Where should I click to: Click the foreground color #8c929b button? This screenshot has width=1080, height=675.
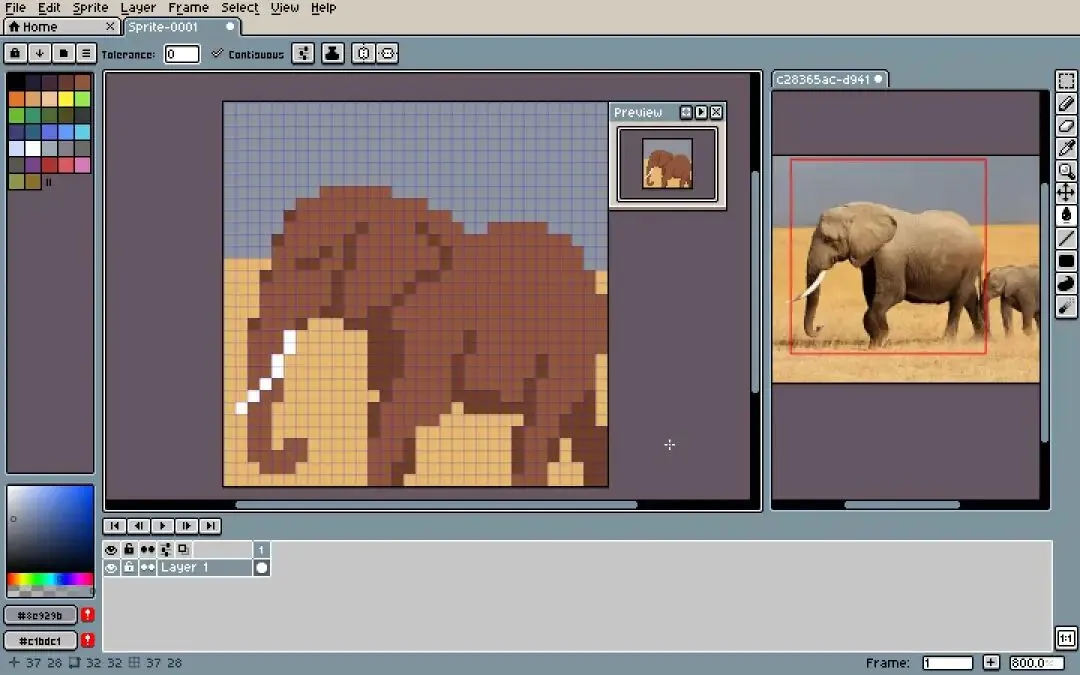point(41,615)
